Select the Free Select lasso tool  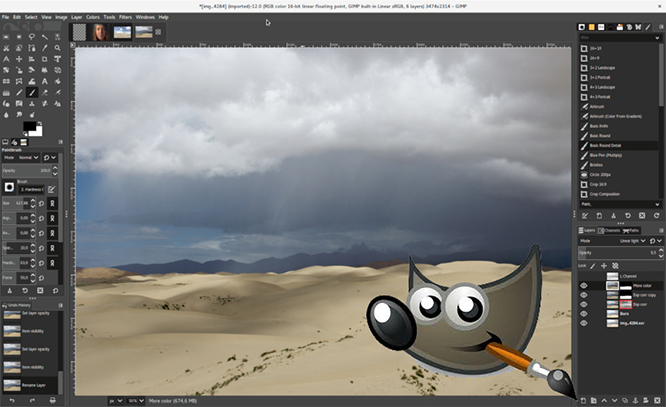point(31,37)
